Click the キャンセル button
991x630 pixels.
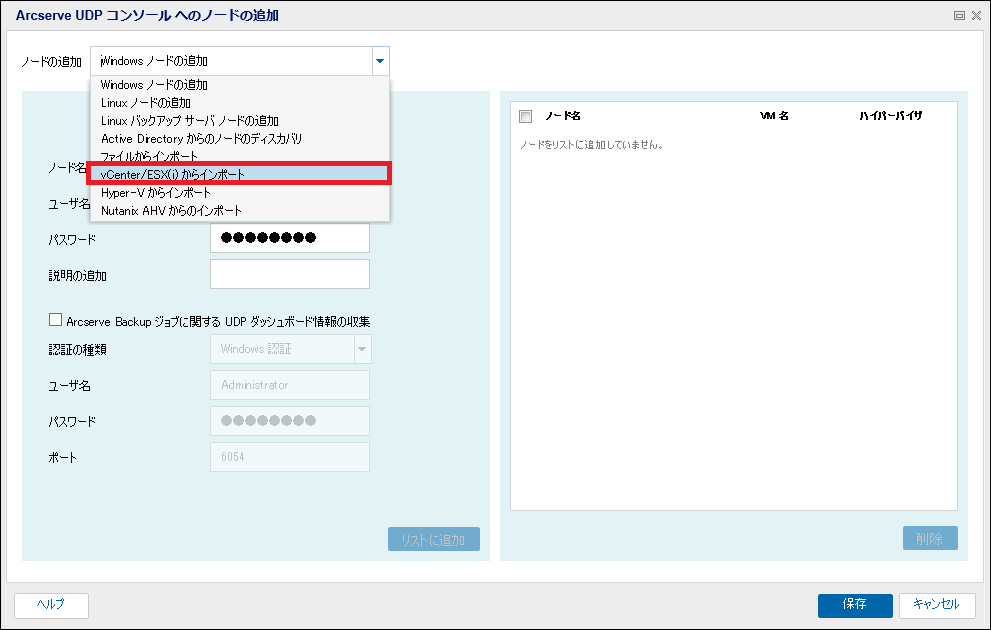936,605
